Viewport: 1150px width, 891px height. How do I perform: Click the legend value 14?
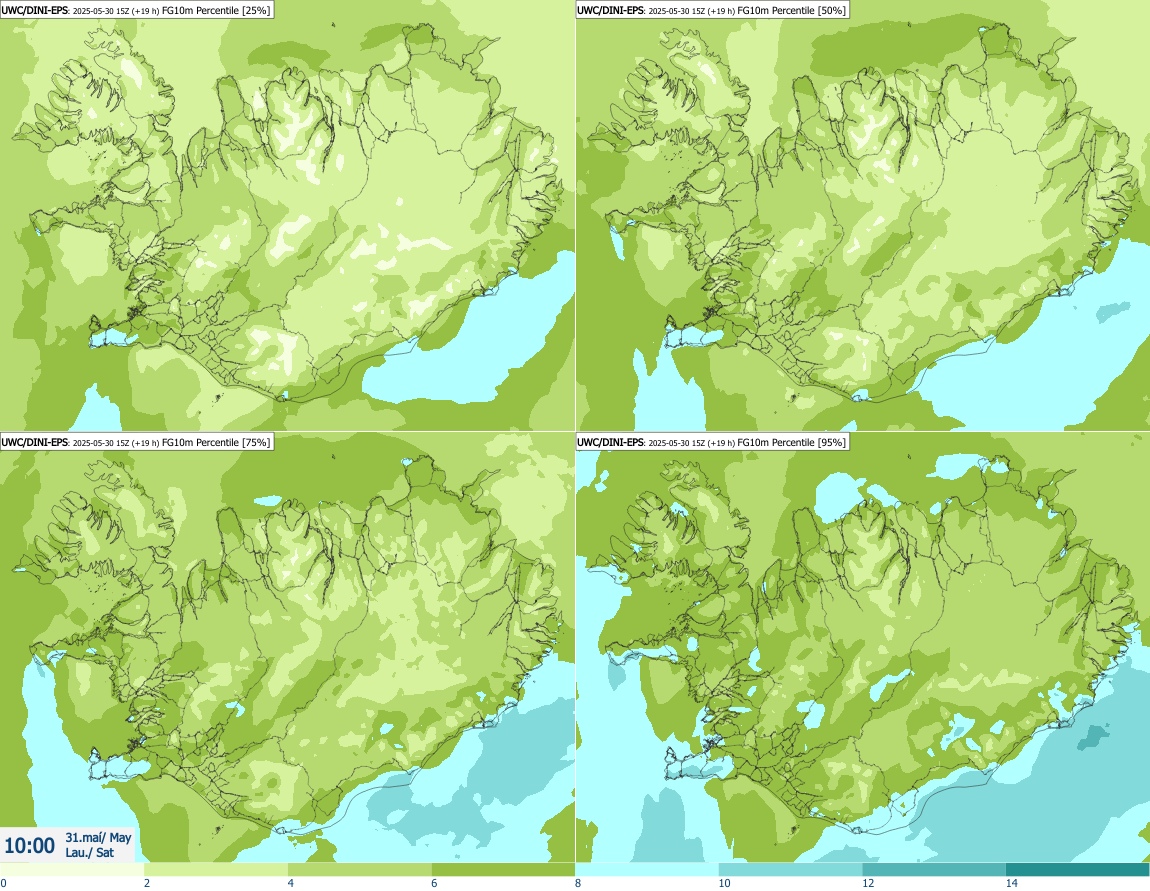pyautogui.click(x=1012, y=884)
